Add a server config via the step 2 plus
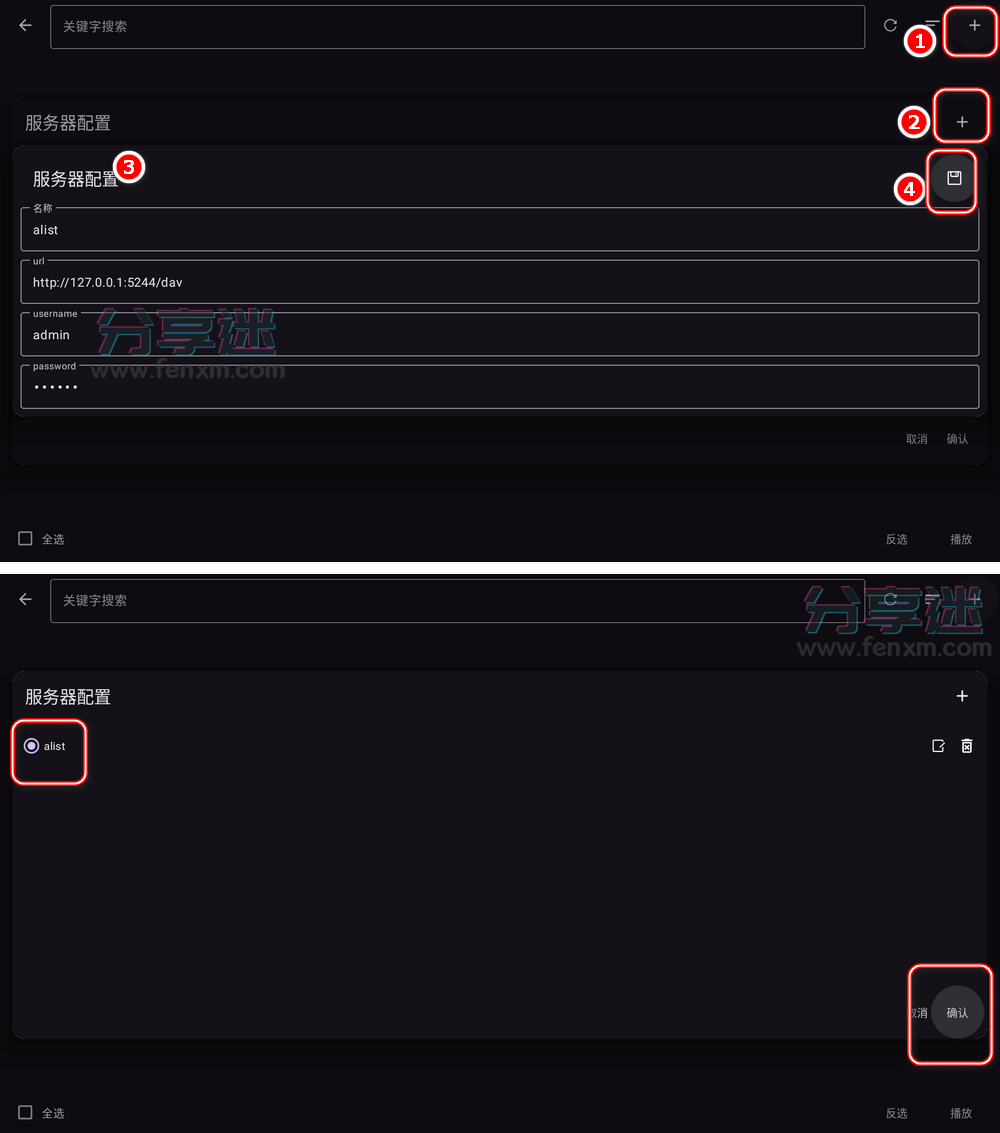This screenshot has height=1133, width=1000. point(962,122)
